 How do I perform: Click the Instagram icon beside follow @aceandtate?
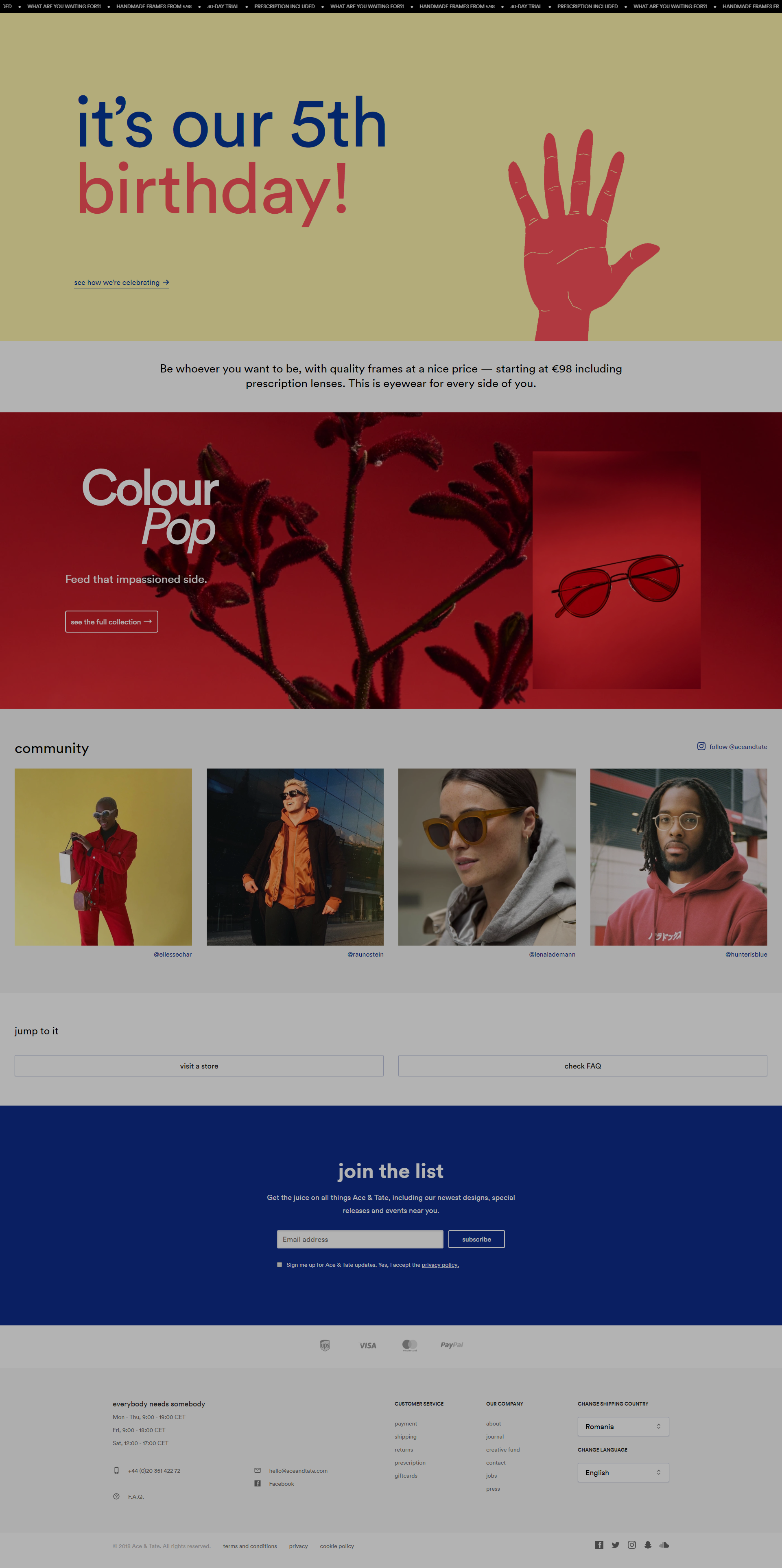pos(701,746)
